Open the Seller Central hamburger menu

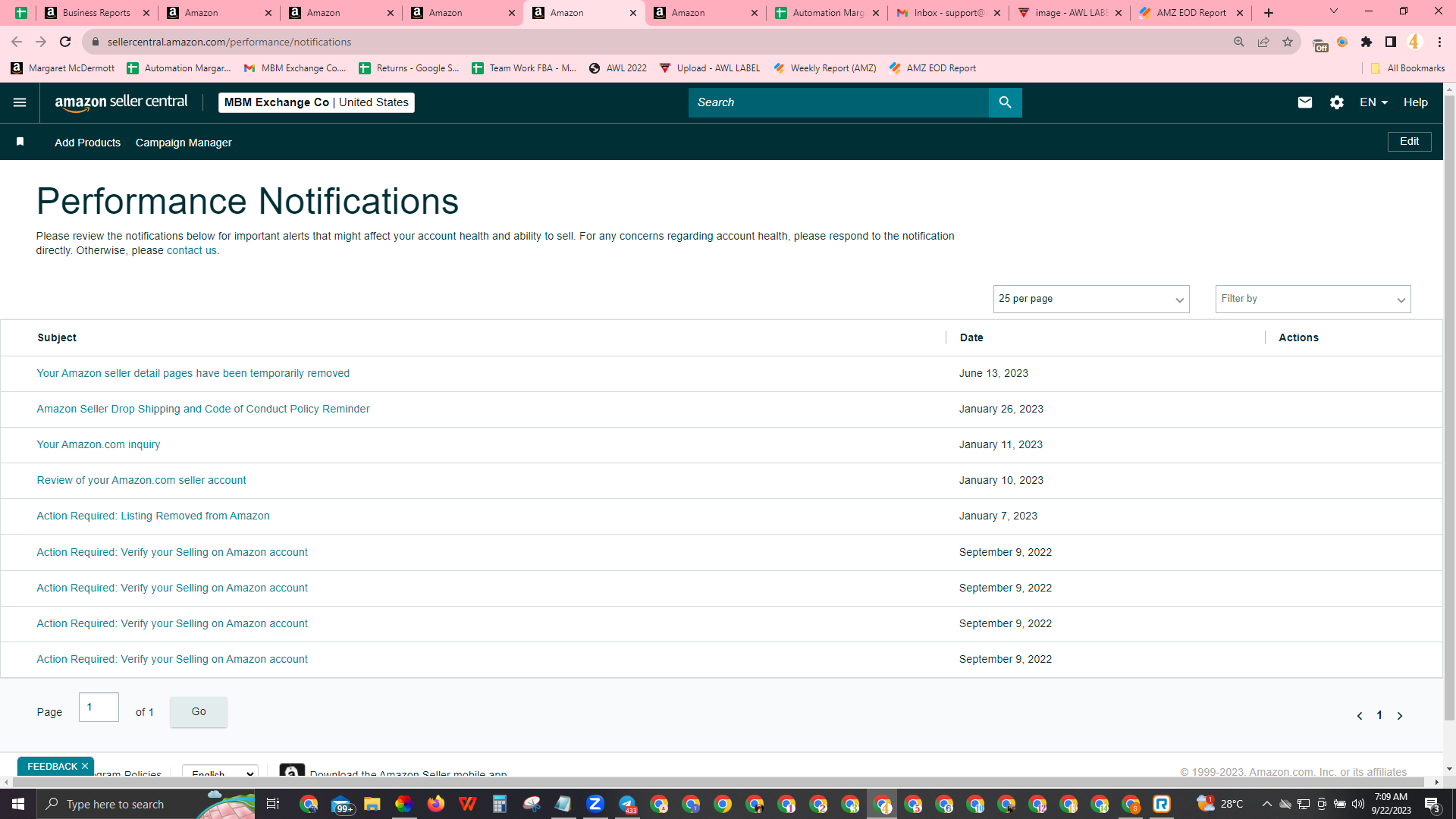20,102
